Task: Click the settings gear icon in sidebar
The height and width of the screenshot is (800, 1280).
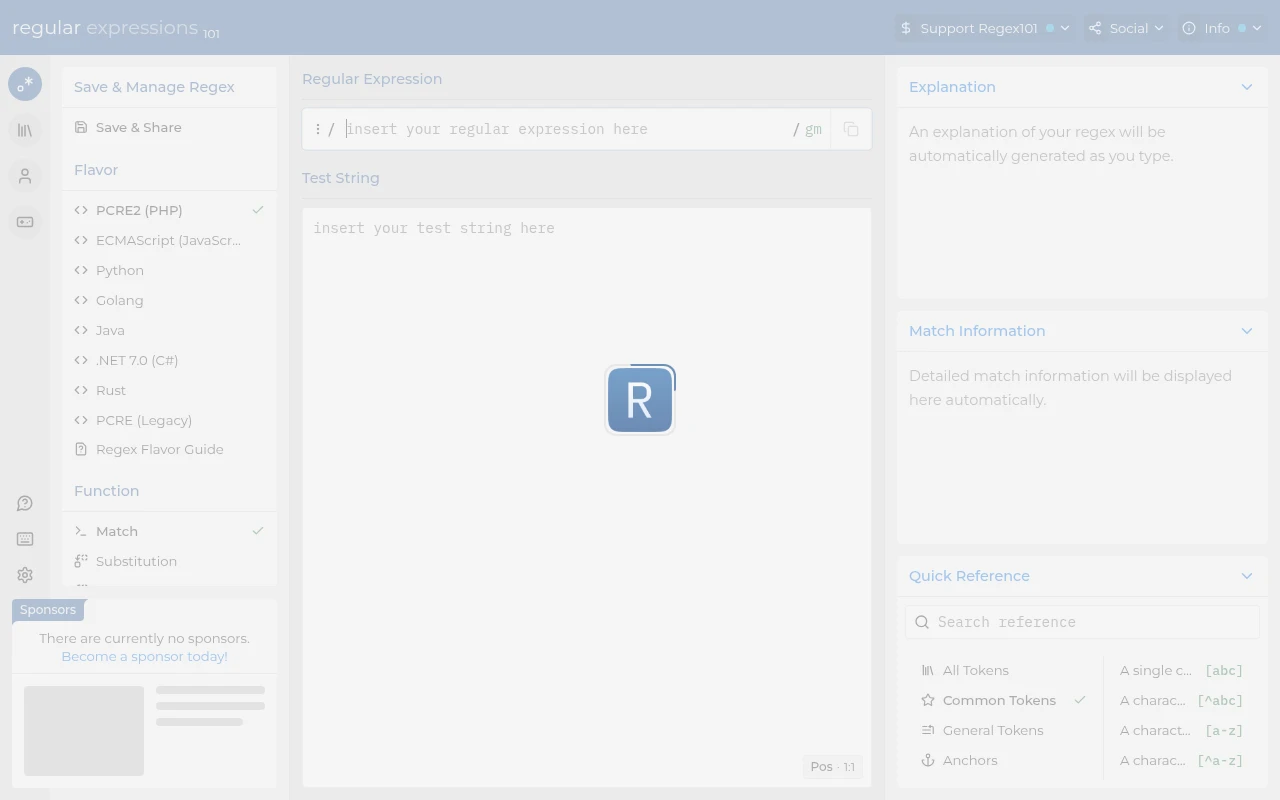Action: click(25, 575)
